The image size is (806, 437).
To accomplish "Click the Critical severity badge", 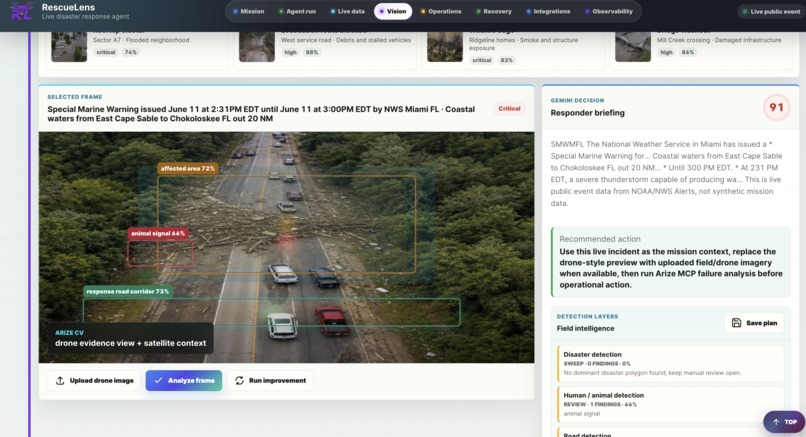I will click(509, 108).
